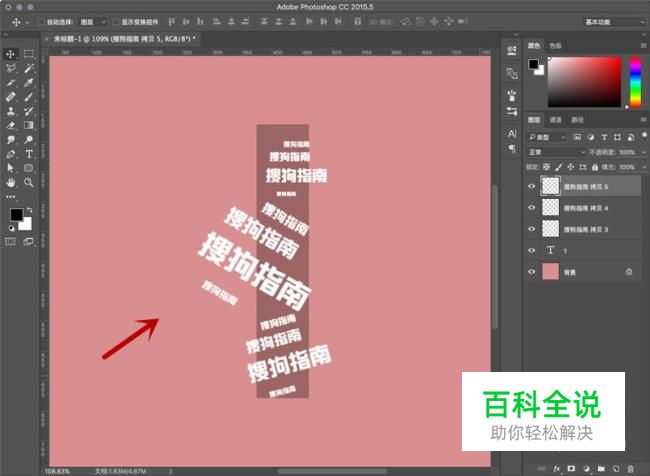
Task: Select the 颜色 color tab
Action: point(534,46)
